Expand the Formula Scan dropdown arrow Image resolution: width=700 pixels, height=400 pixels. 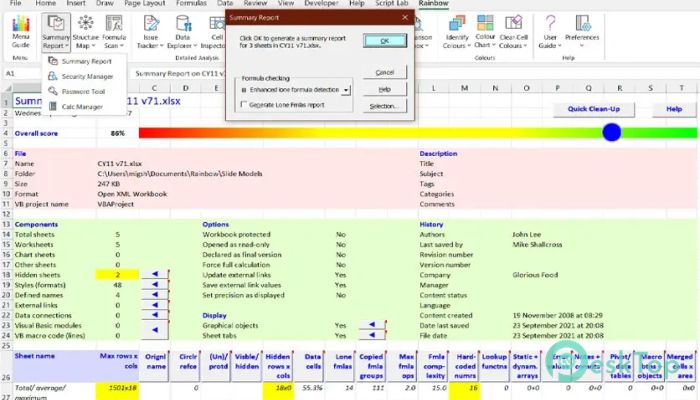tap(121, 46)
